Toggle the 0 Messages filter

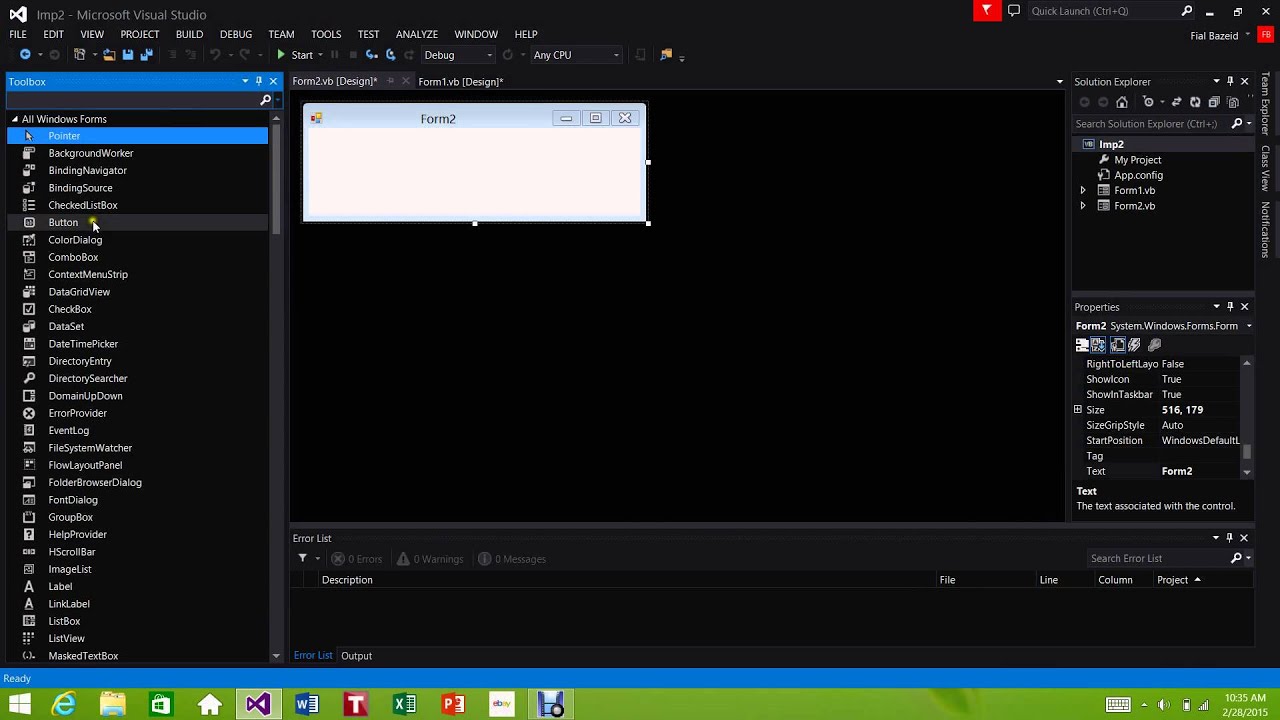point(512,559)
